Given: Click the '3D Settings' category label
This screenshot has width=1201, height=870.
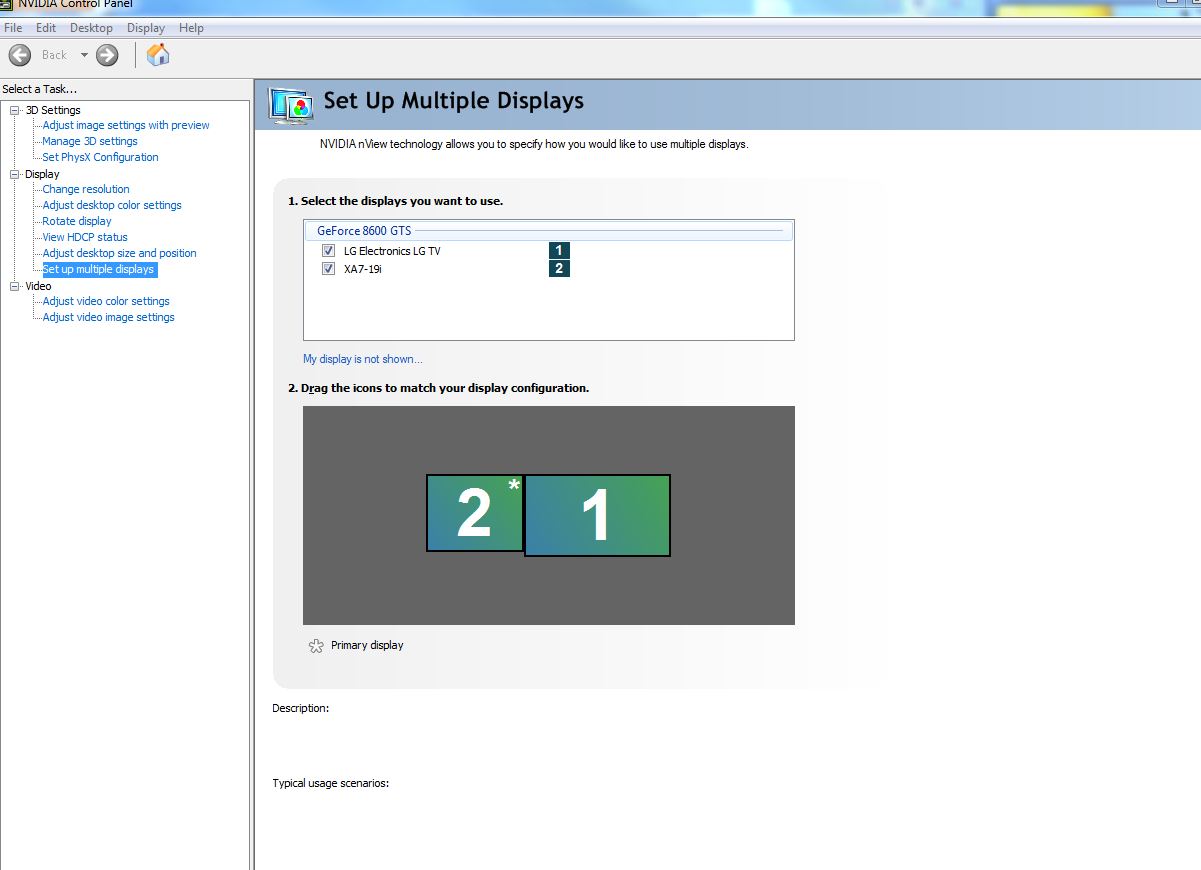Looking at the screenshot, I should [53, 110].
